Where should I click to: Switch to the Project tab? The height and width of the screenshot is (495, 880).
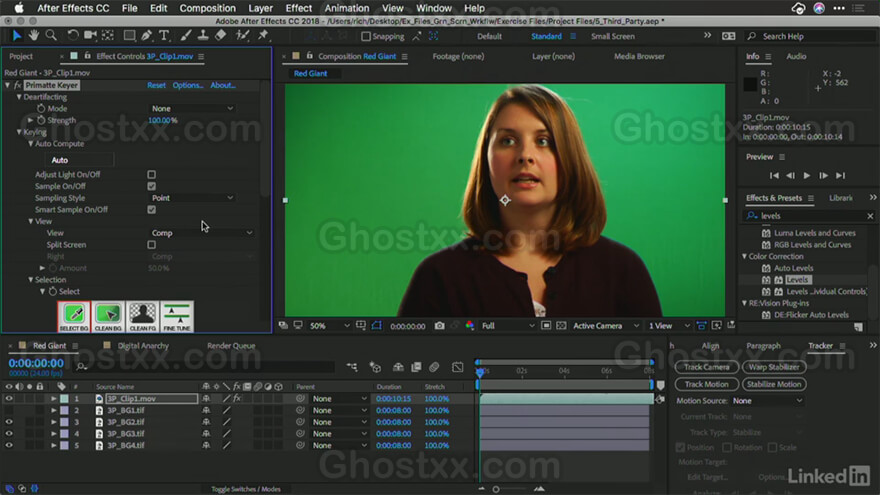21,56
